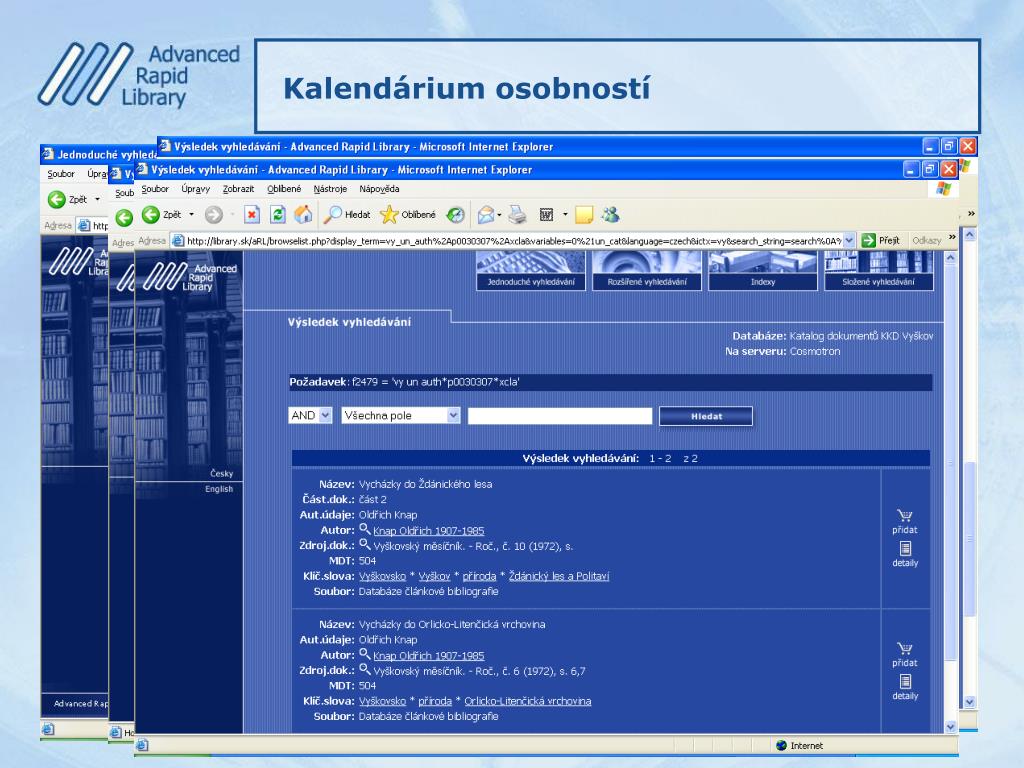
Task: Click the Edit with Word icon
Action: click(547, 214)
